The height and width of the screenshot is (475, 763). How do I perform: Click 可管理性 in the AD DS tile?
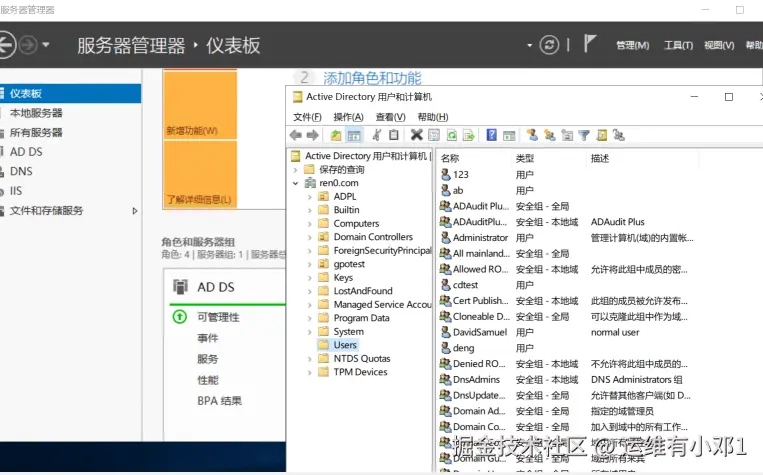click(218, 317)
